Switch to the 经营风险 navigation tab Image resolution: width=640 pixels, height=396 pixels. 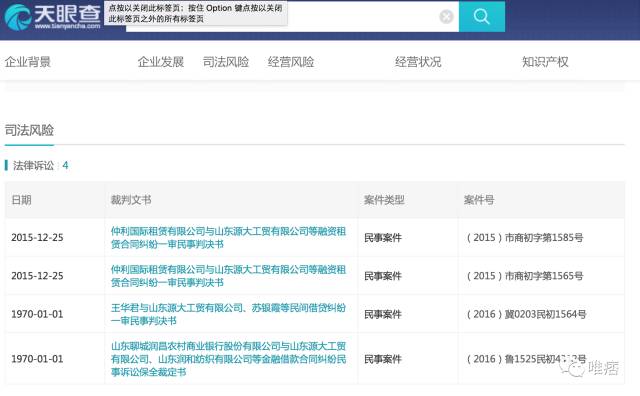click(291, 62)
